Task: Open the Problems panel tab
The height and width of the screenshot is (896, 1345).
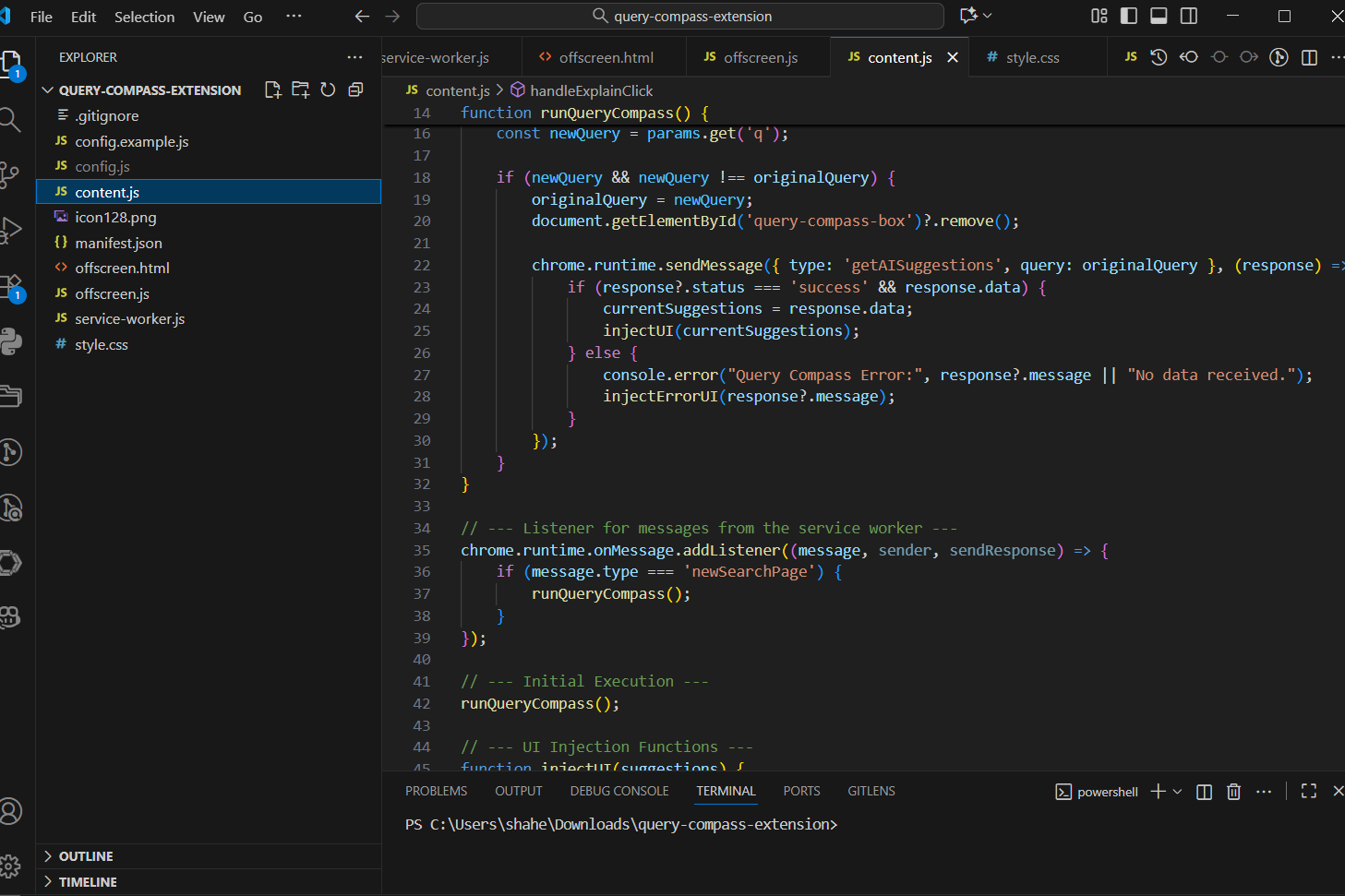Action: 436,791
